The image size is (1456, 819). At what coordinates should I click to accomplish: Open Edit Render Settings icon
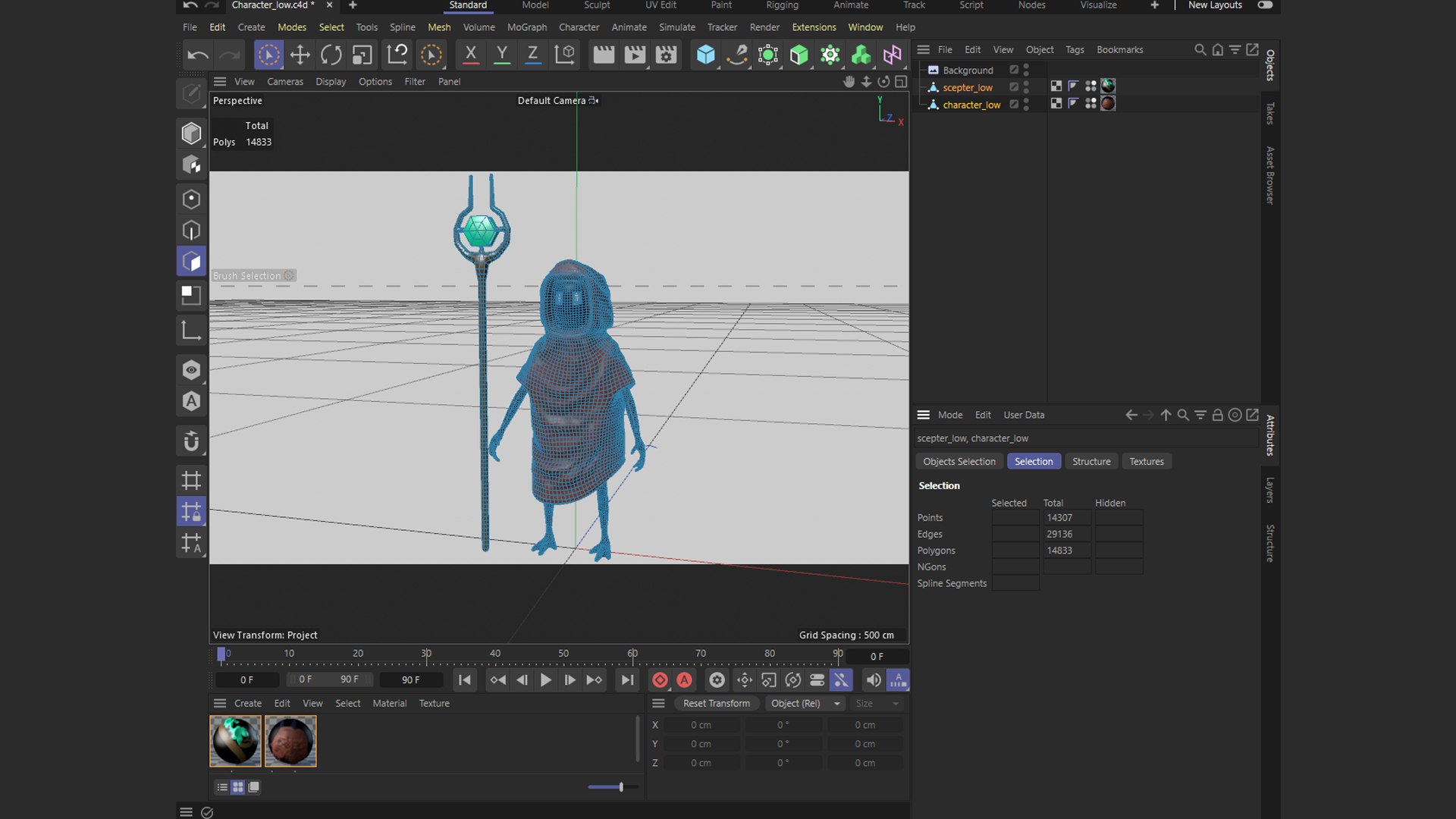point(666,55)
